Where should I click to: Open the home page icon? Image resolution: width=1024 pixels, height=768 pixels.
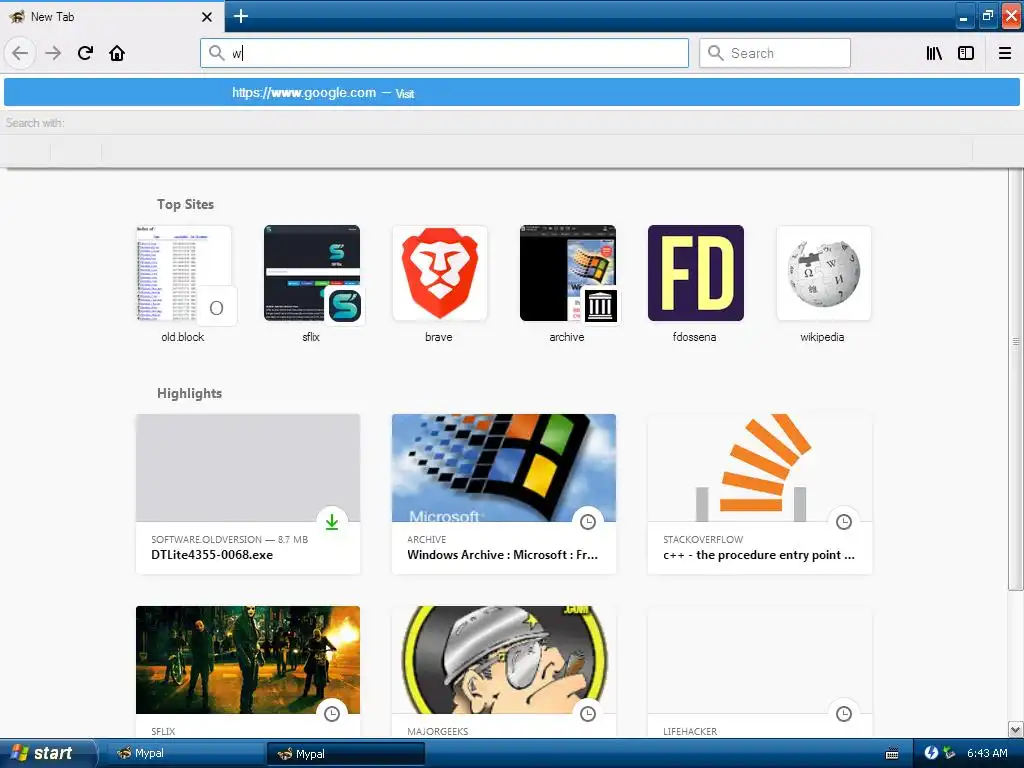point(117,53)
